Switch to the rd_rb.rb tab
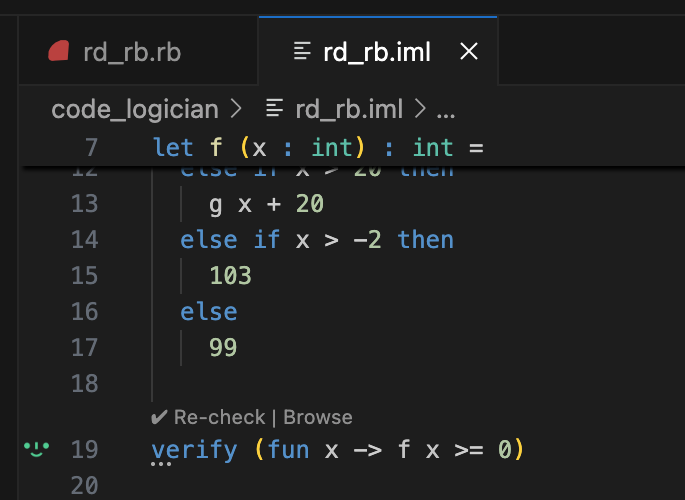Image resolution: width=685 pixels, height=500 pixels. [x=130, y=52]
